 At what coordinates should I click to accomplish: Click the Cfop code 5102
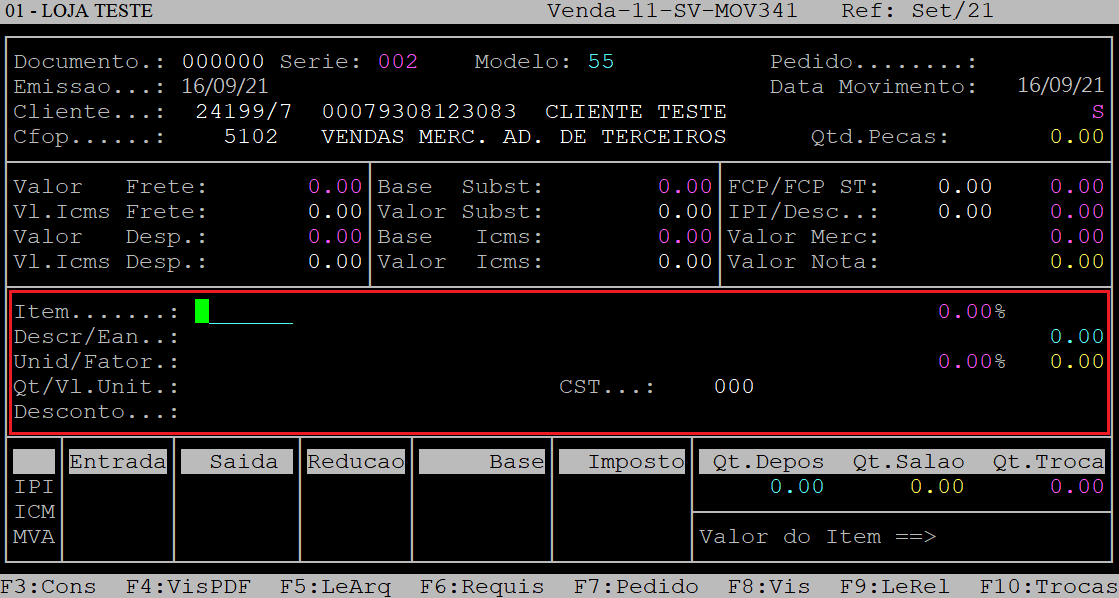coord(250,137)
